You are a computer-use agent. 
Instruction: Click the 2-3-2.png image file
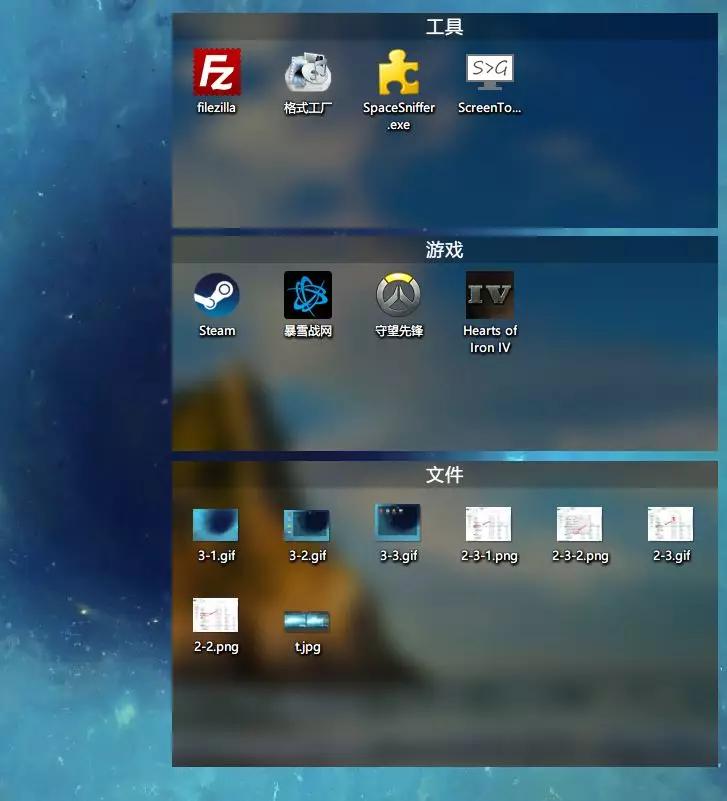click(580, 524)
